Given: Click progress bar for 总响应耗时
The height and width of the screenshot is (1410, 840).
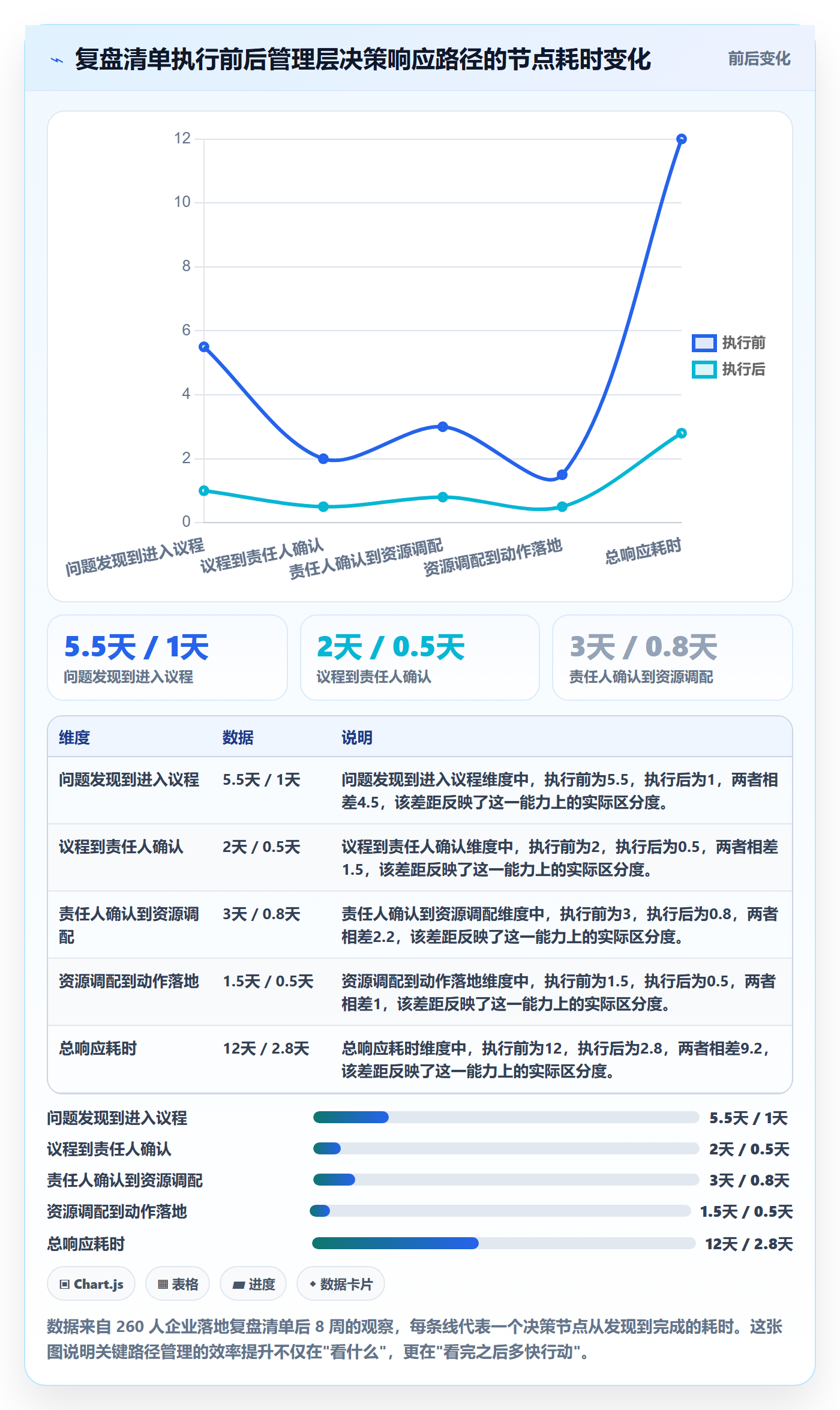Looking at the screenshot, I should [504, 1243].
